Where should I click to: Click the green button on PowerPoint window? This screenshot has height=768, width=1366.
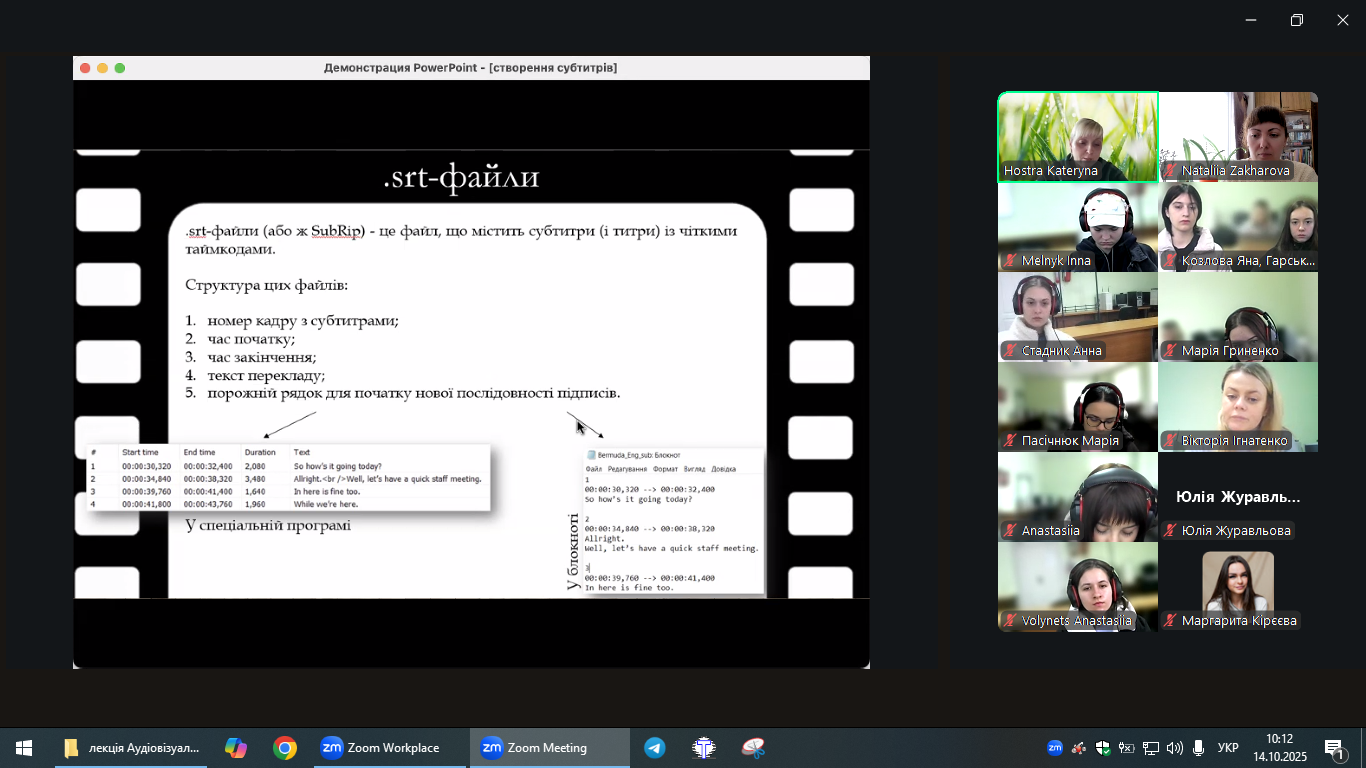tap(120, 68)
